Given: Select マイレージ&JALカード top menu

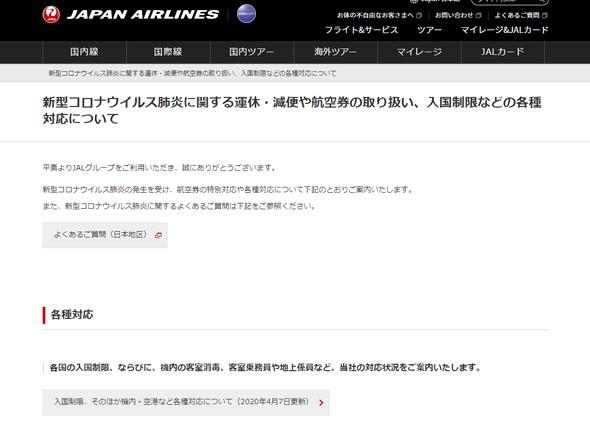Looking at the screenshot, I should pos(505,30).
